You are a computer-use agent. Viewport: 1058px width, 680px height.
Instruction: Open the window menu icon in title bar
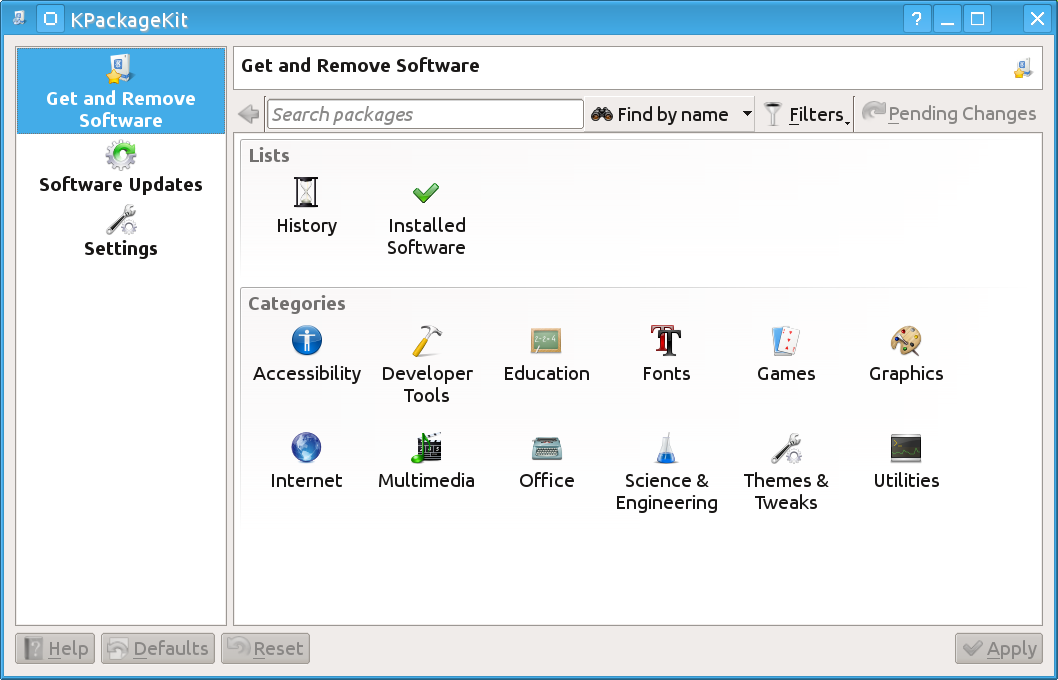[x=19, y=18]
